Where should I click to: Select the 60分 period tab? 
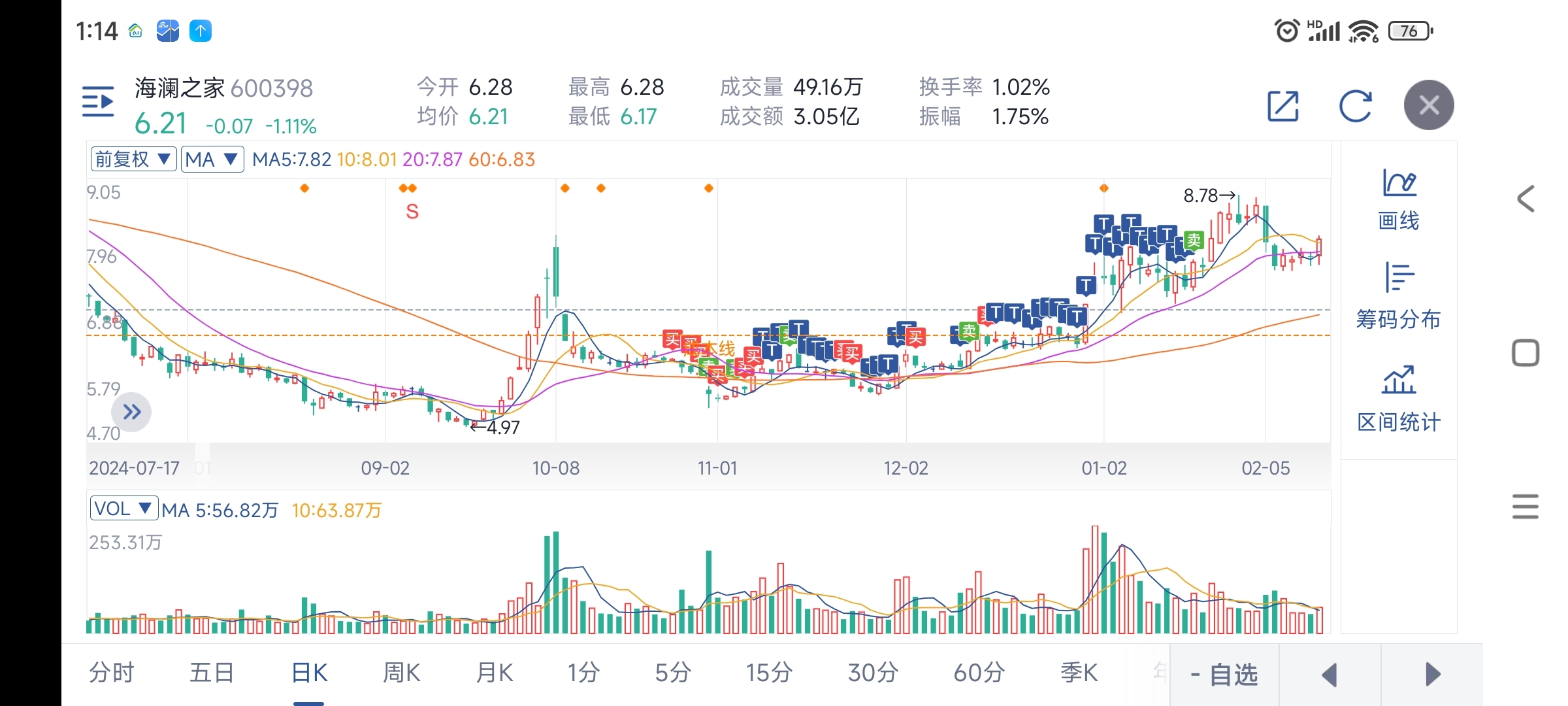coord(979,673)
